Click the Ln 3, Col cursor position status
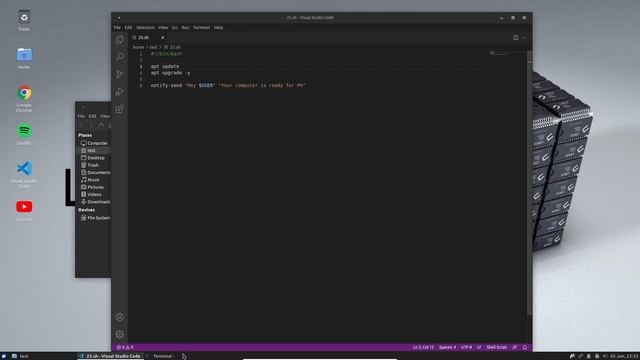Screen dimensions: 640x360 [423, 347]
